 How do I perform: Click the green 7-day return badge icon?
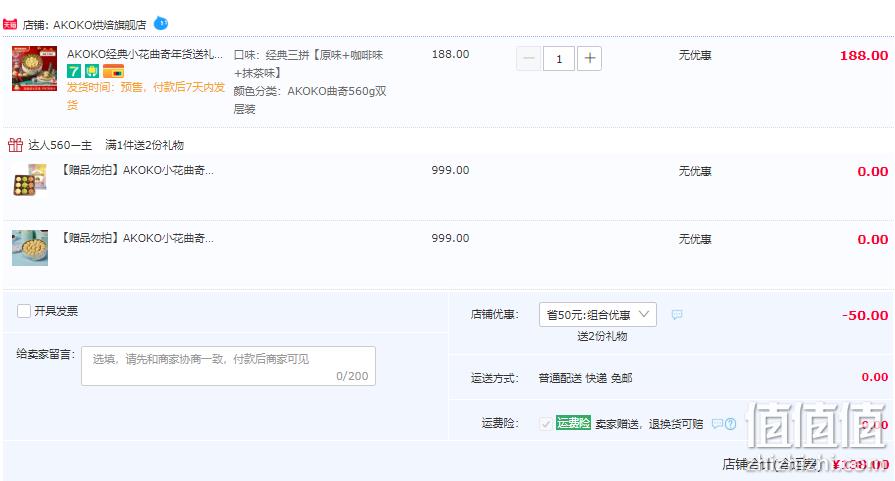pyautogui.click(x=74, y=71)
